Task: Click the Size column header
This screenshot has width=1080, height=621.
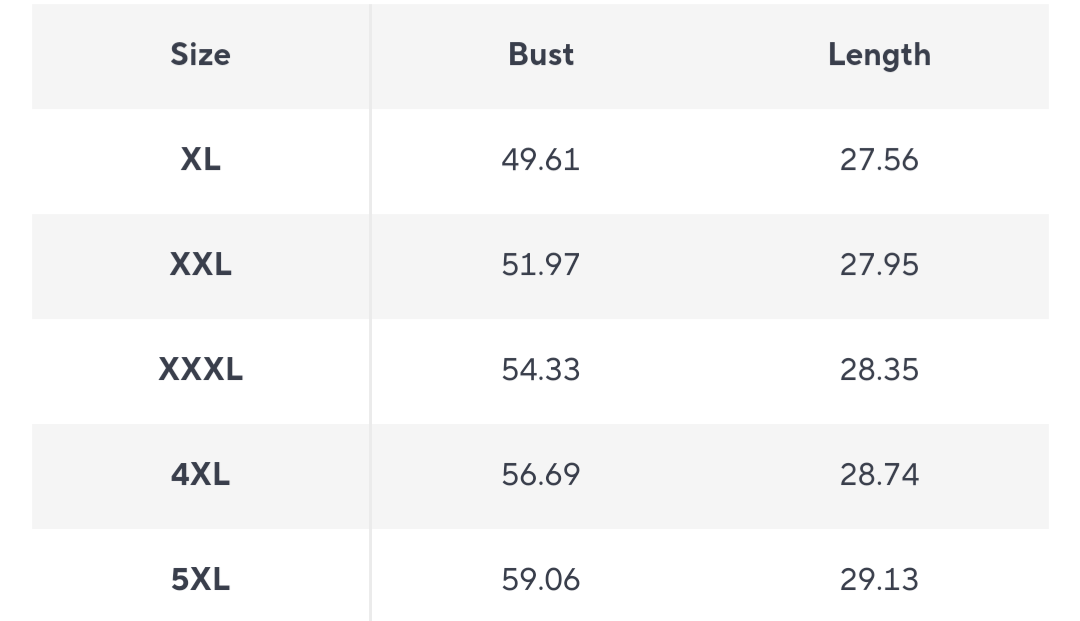Action: [200, 55]
